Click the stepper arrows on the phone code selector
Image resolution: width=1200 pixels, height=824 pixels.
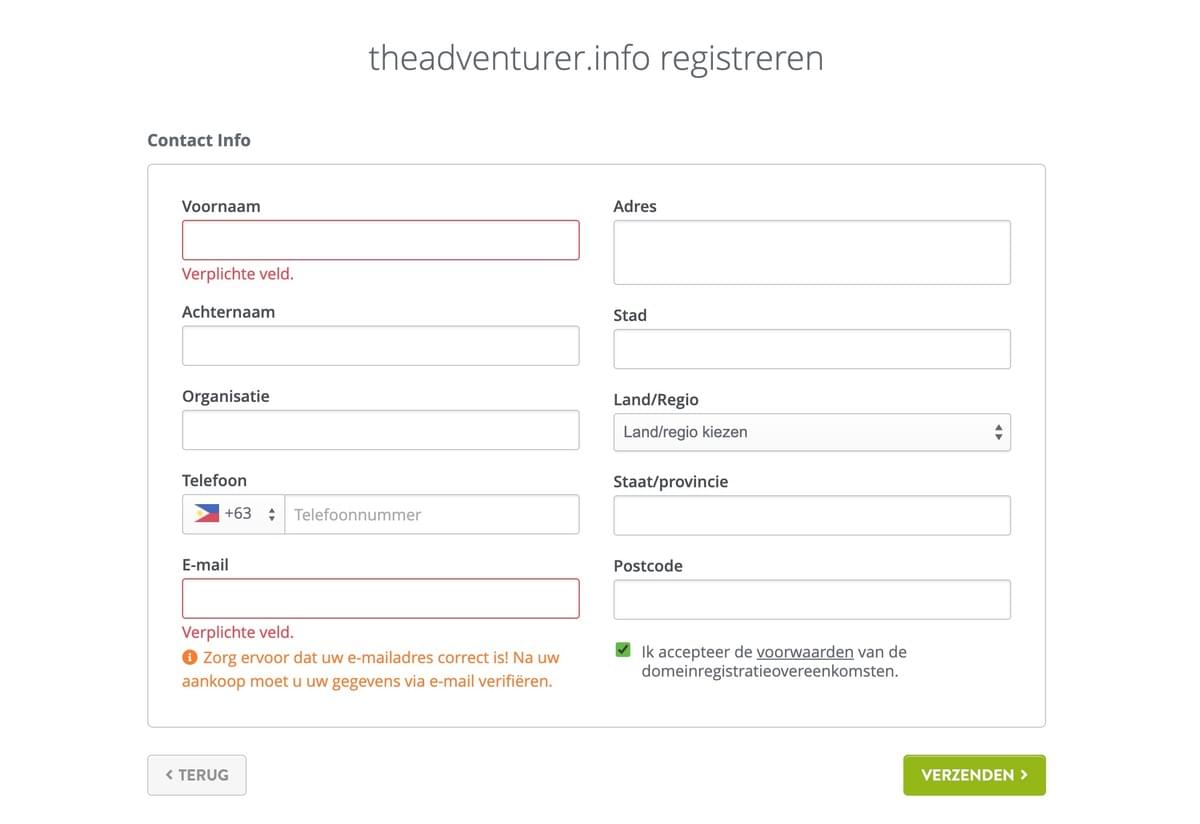tap(271, 513)
